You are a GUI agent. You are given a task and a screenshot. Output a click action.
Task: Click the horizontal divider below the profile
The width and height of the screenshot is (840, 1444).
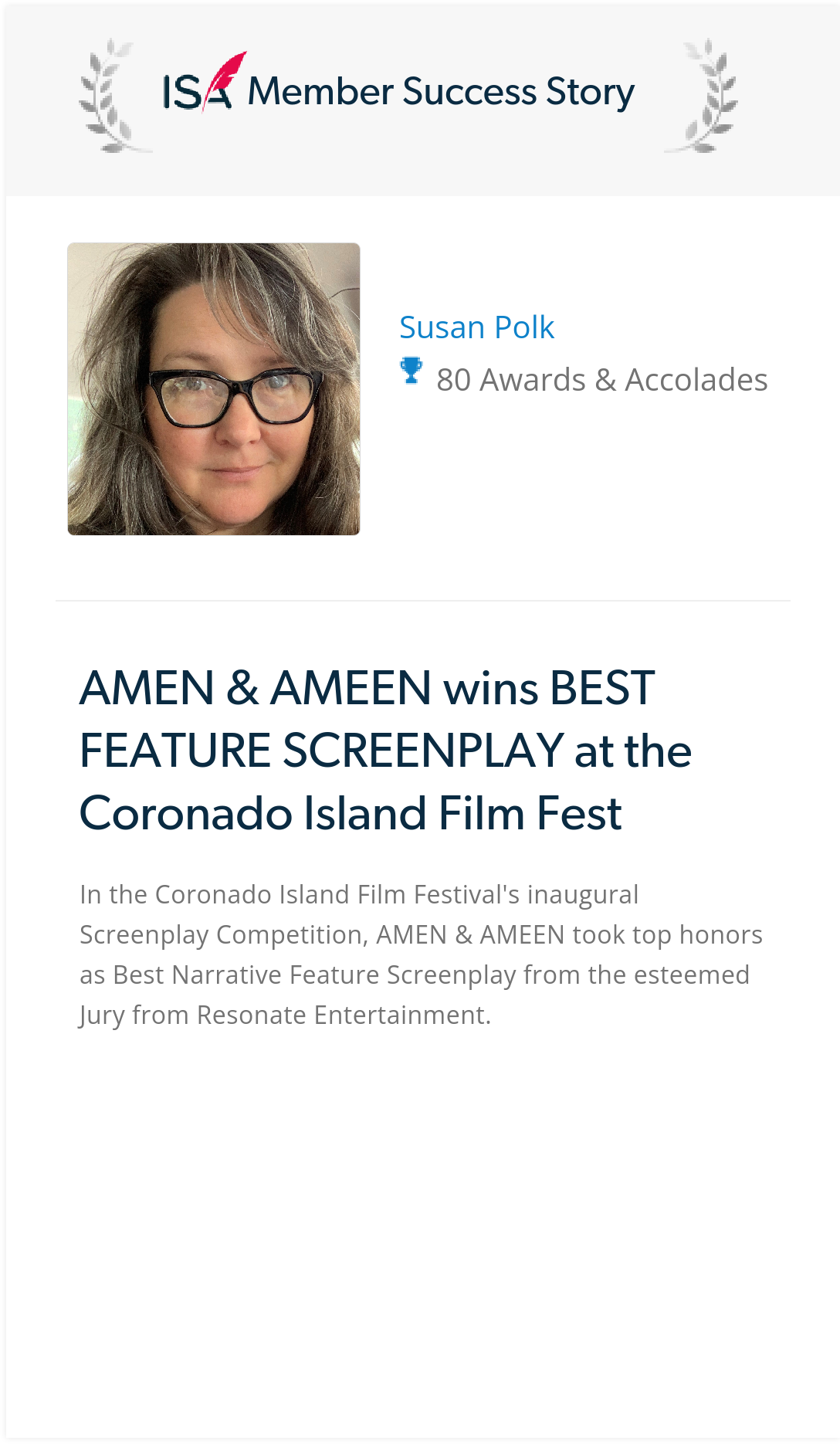(x=423, y=601)
